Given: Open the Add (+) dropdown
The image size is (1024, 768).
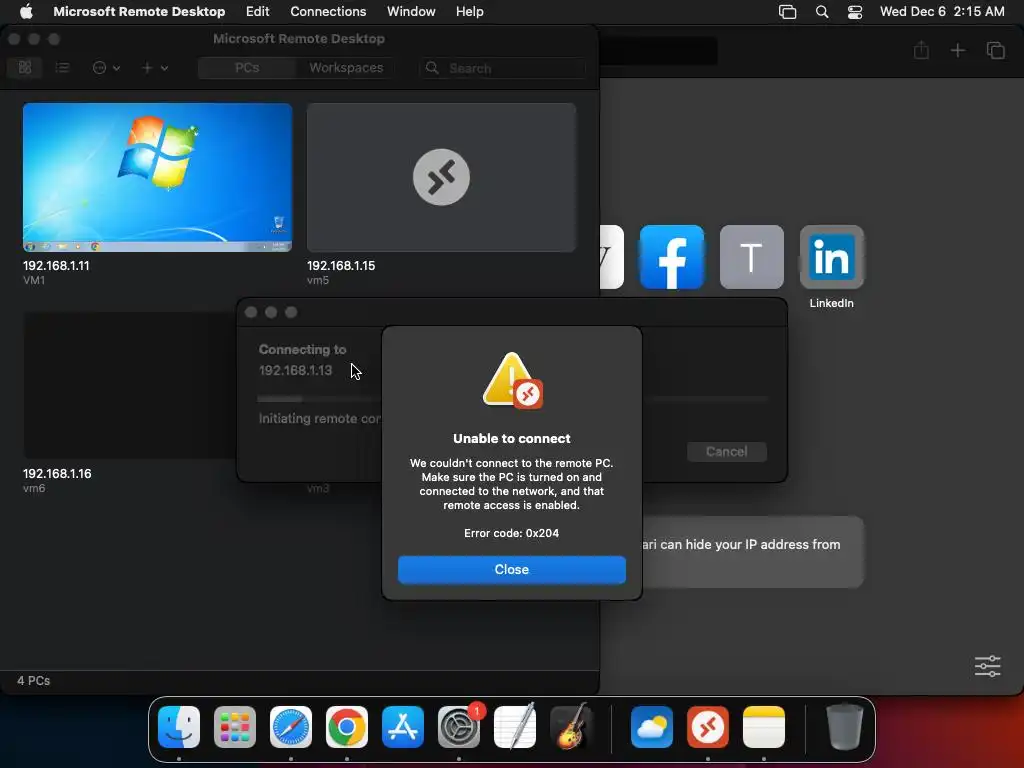Looking at the screenshot, I should click(154, 67).
